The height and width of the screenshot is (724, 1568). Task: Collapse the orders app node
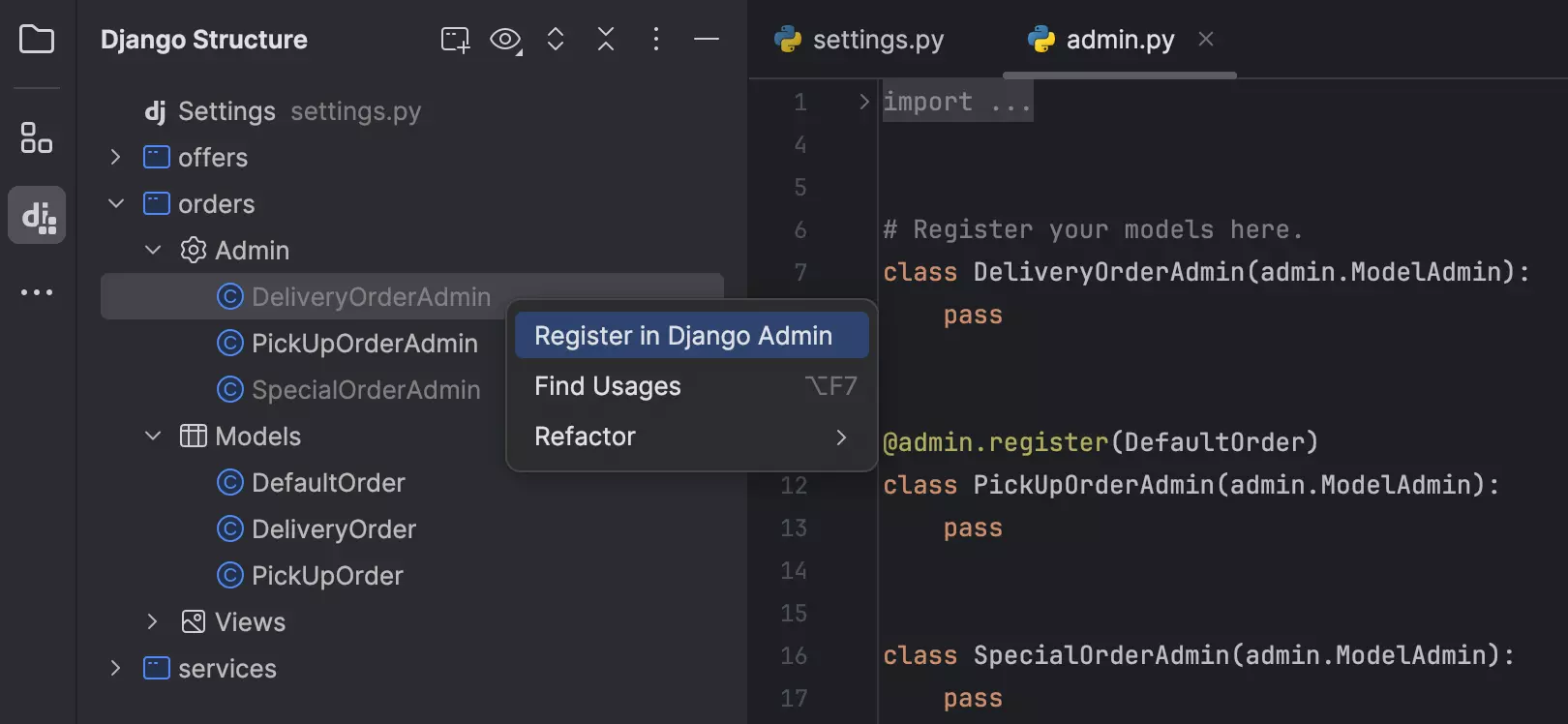tap(116, 203)
